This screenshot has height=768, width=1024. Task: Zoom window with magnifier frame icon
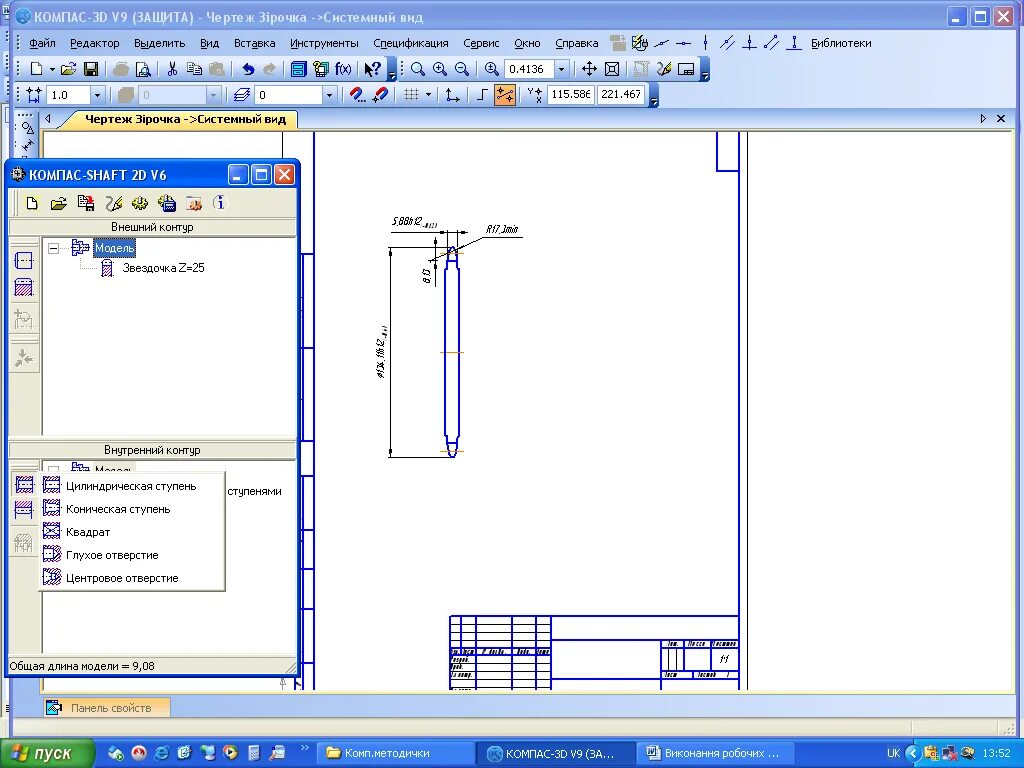click(x=418, y=69)
